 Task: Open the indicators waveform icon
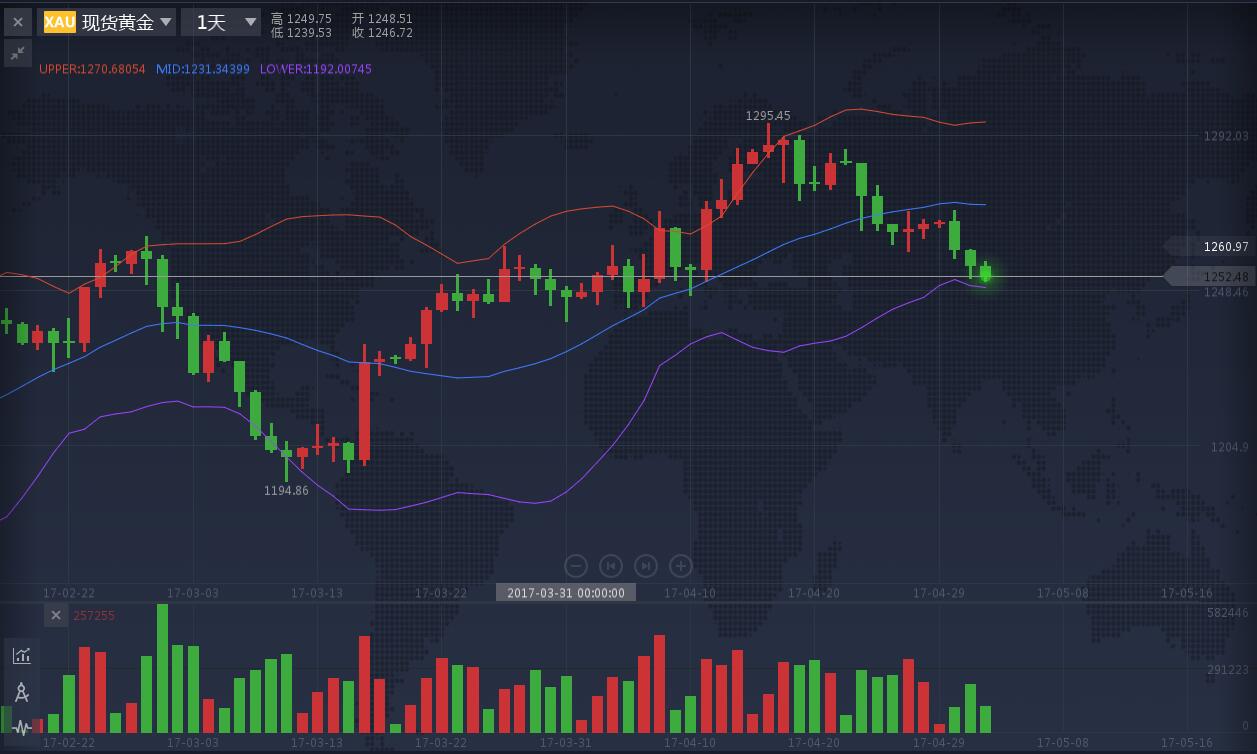[21, 727]
